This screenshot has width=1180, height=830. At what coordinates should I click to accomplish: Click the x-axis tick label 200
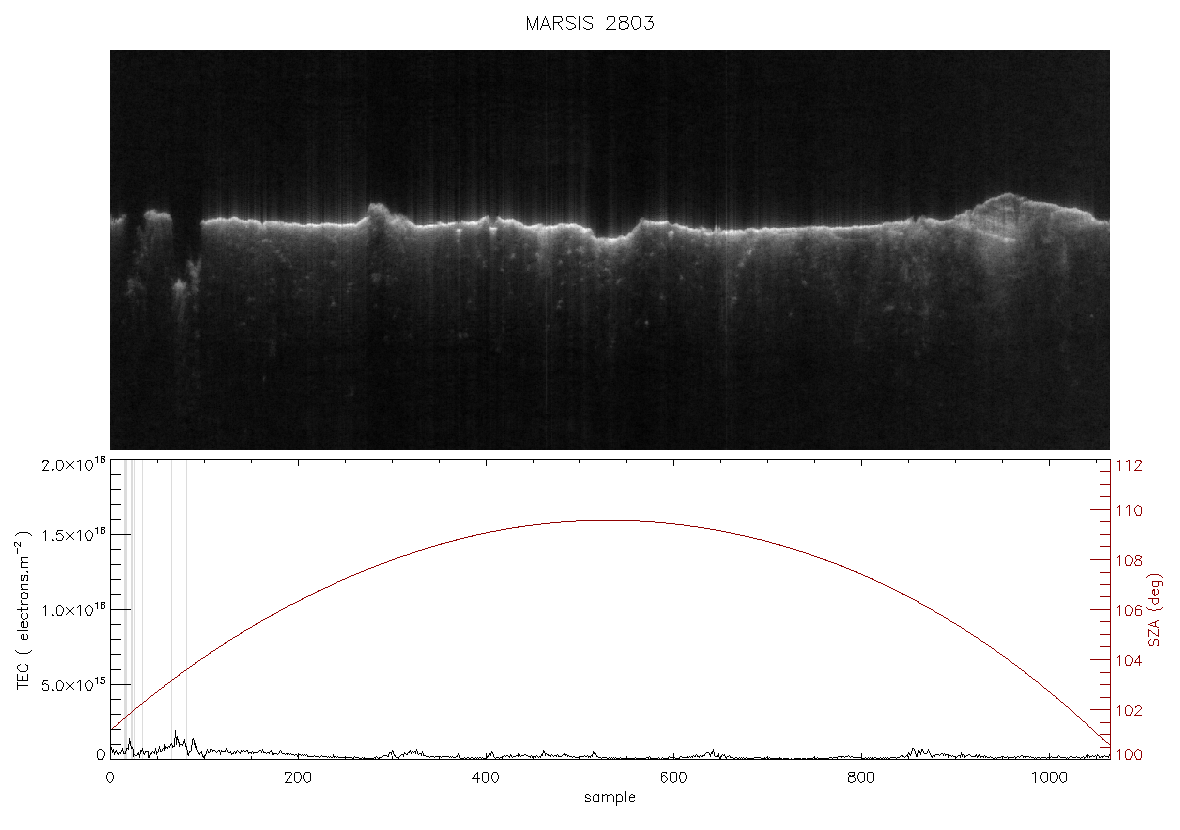(x=298, y=778)
